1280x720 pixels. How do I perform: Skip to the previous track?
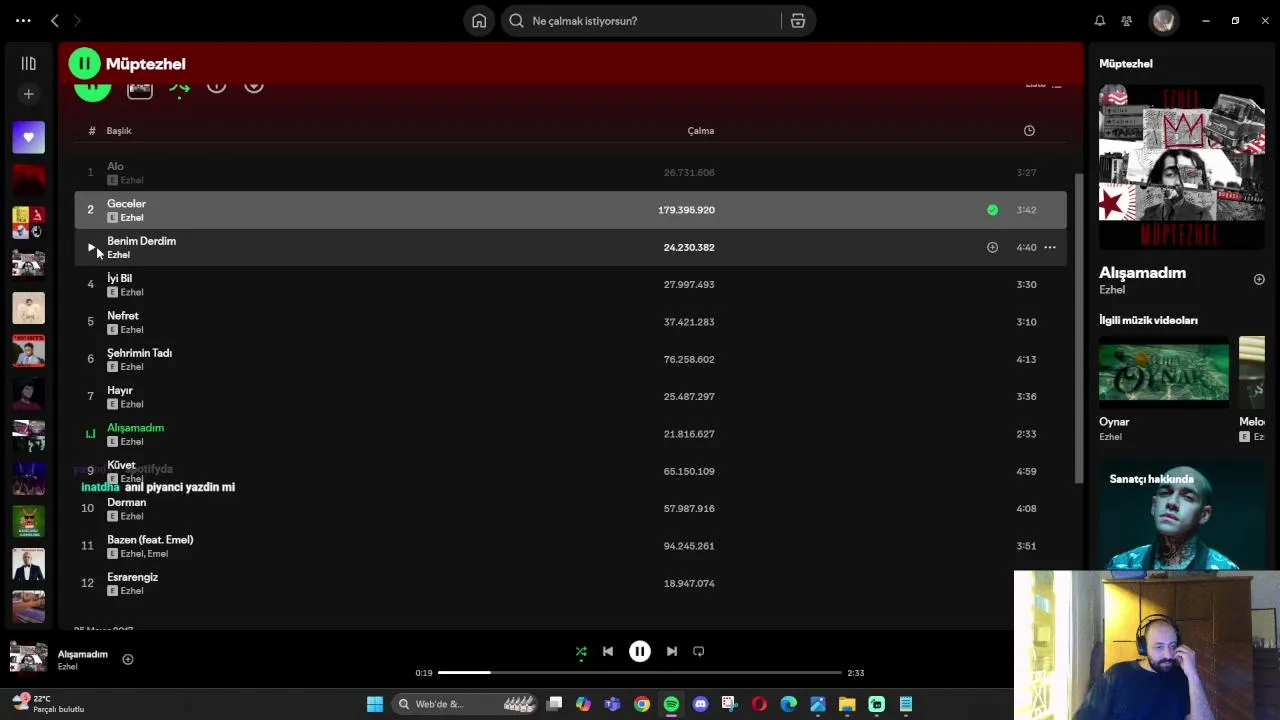608,651
